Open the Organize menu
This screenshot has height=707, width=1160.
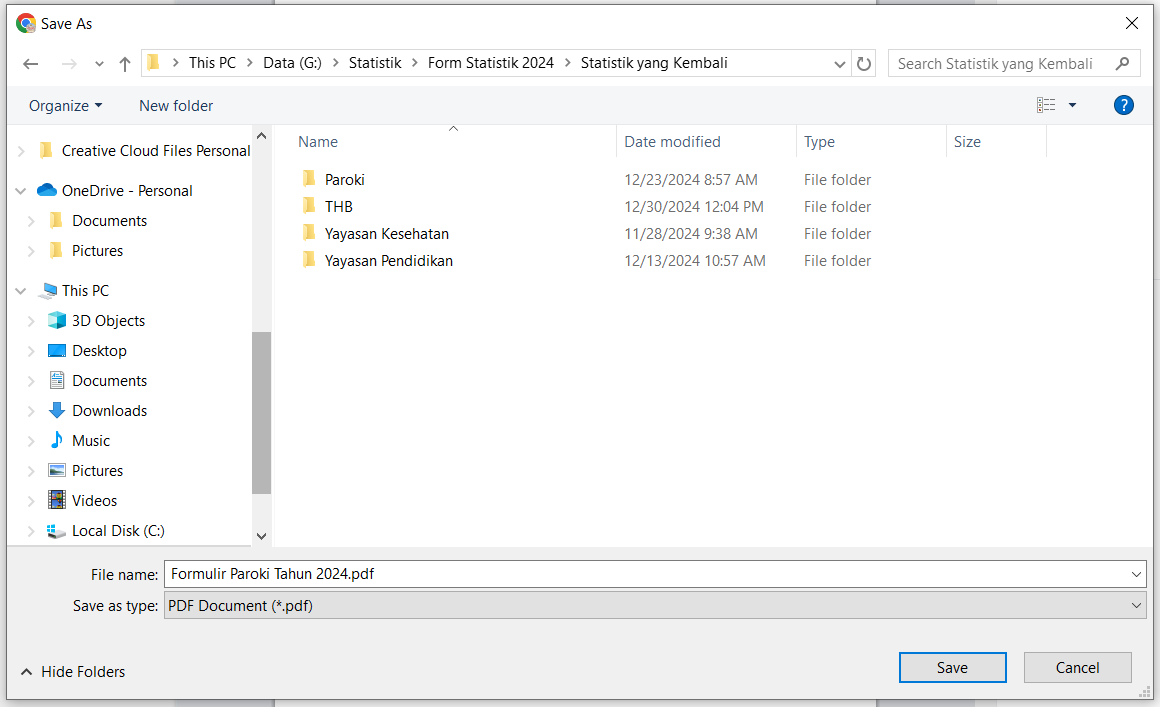click(x=65, y=106)
